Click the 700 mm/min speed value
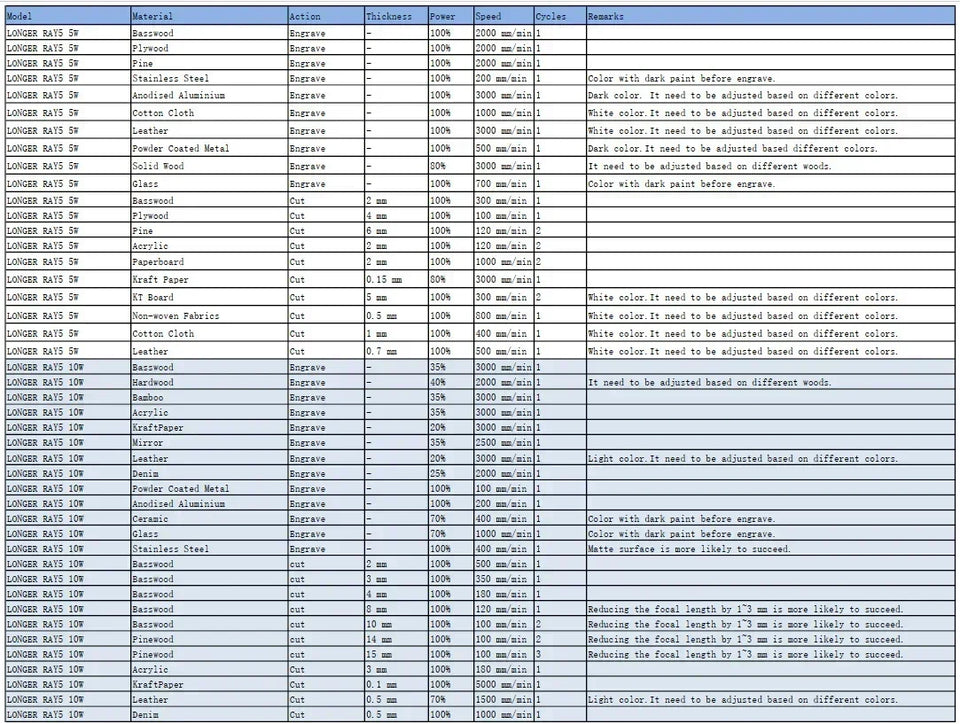The height and width of the screenshot is (724, 960). point(501,184)
